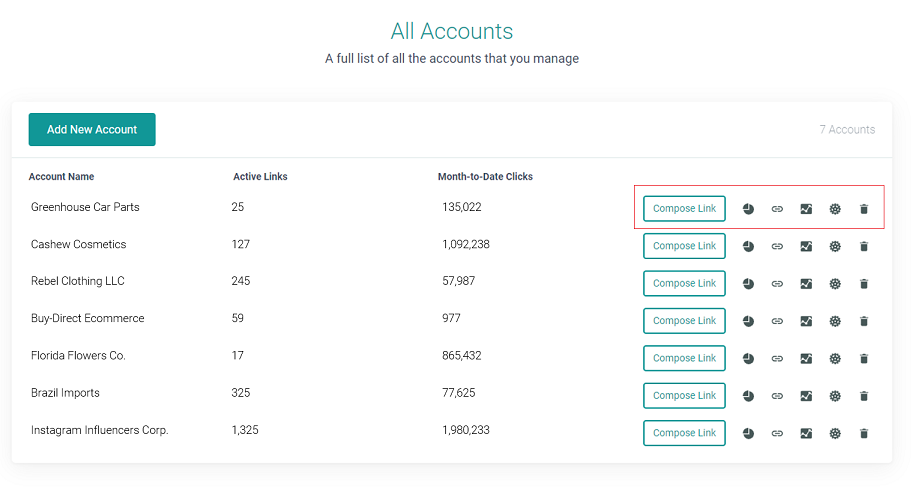The height and width of the screenshot is (494, 915).
Task: Click Add New Account button
Action: pyautogui.click(x=92, y=129)
